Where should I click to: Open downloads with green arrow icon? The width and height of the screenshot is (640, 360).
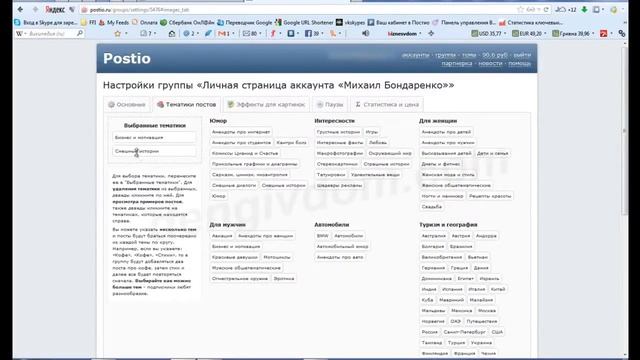click(x=584, y=9)
